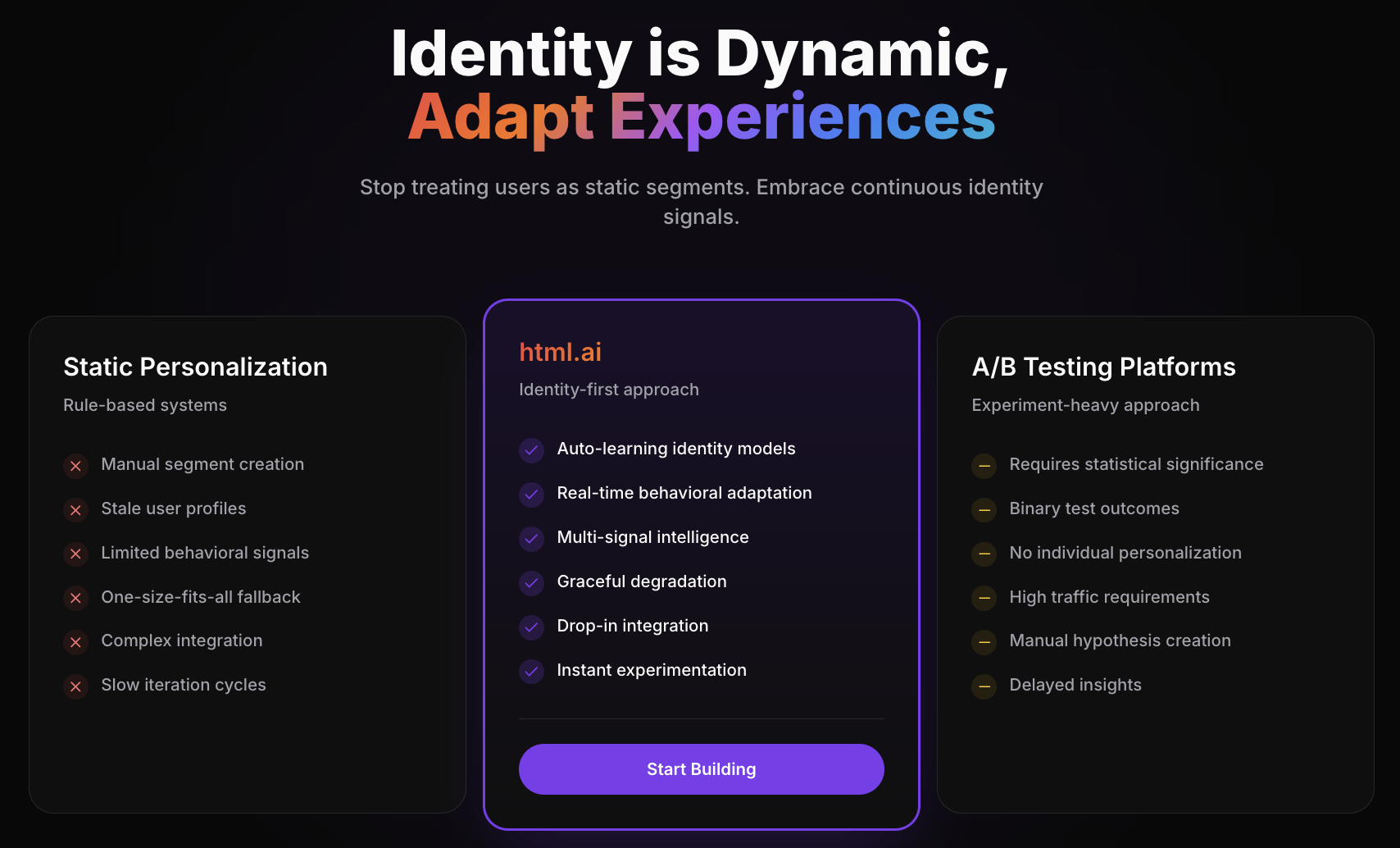Click the X icon beside Manual segment creation

coord(76,466)
